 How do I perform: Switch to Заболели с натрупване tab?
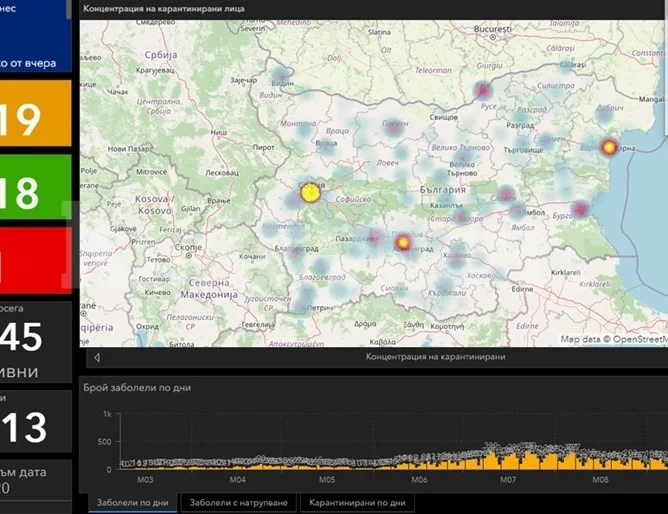coord(239,503)
